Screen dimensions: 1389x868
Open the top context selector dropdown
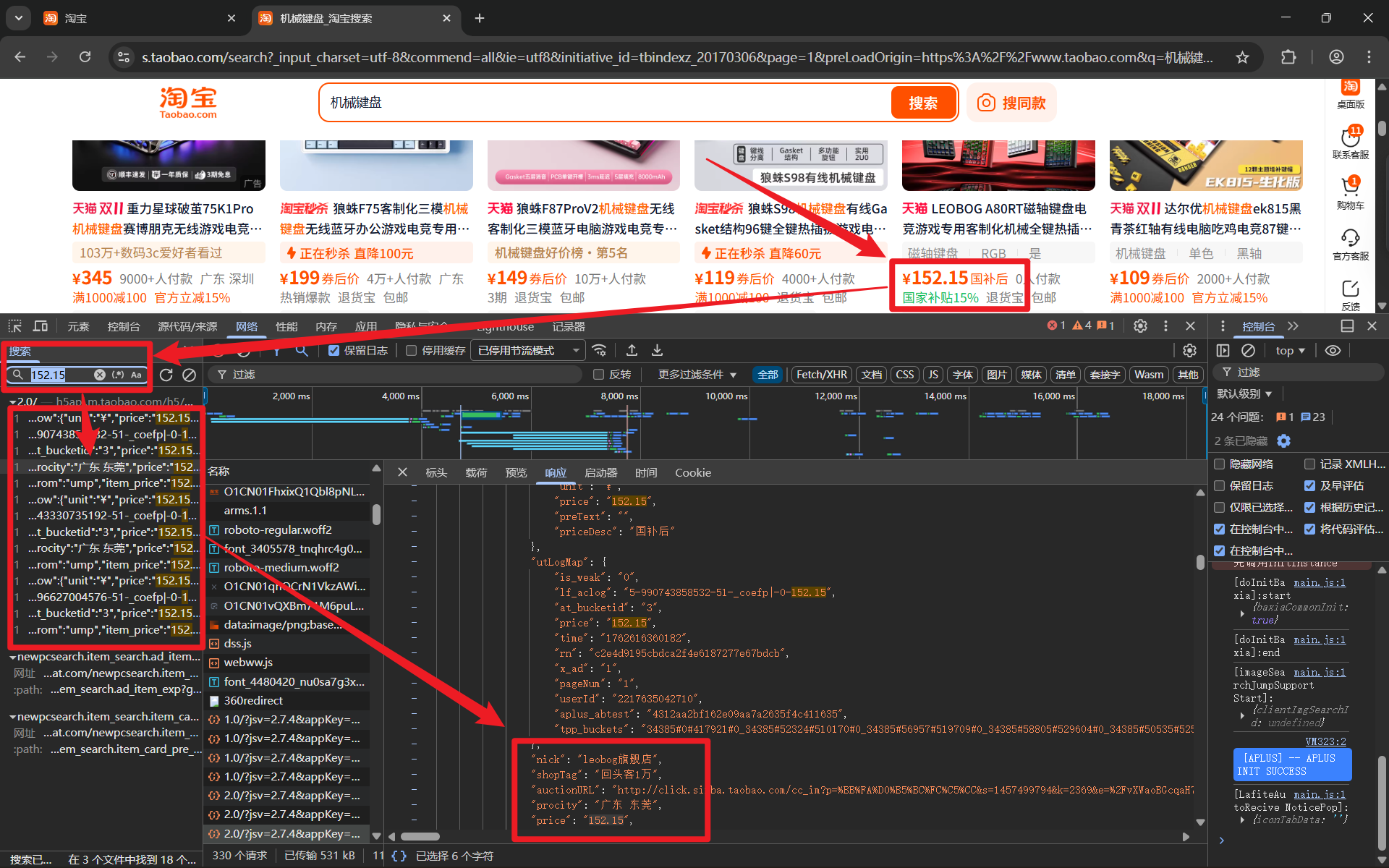(1290, 351)
